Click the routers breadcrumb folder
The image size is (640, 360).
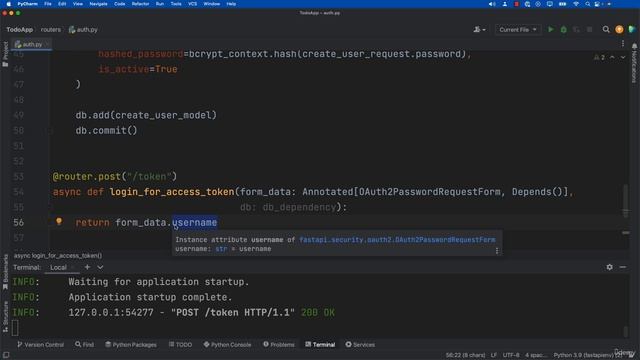point(51,30)
